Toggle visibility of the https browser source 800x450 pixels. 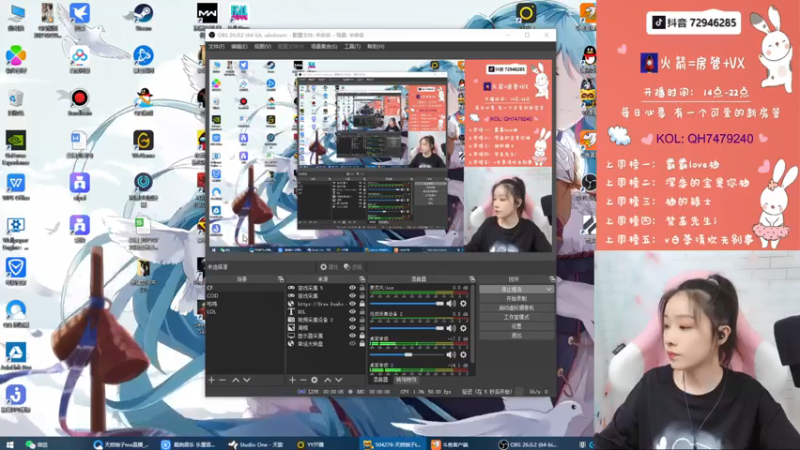[352, 304]
